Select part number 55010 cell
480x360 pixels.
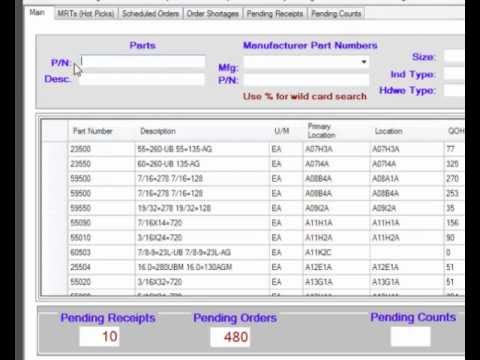[x=101, y=238]
